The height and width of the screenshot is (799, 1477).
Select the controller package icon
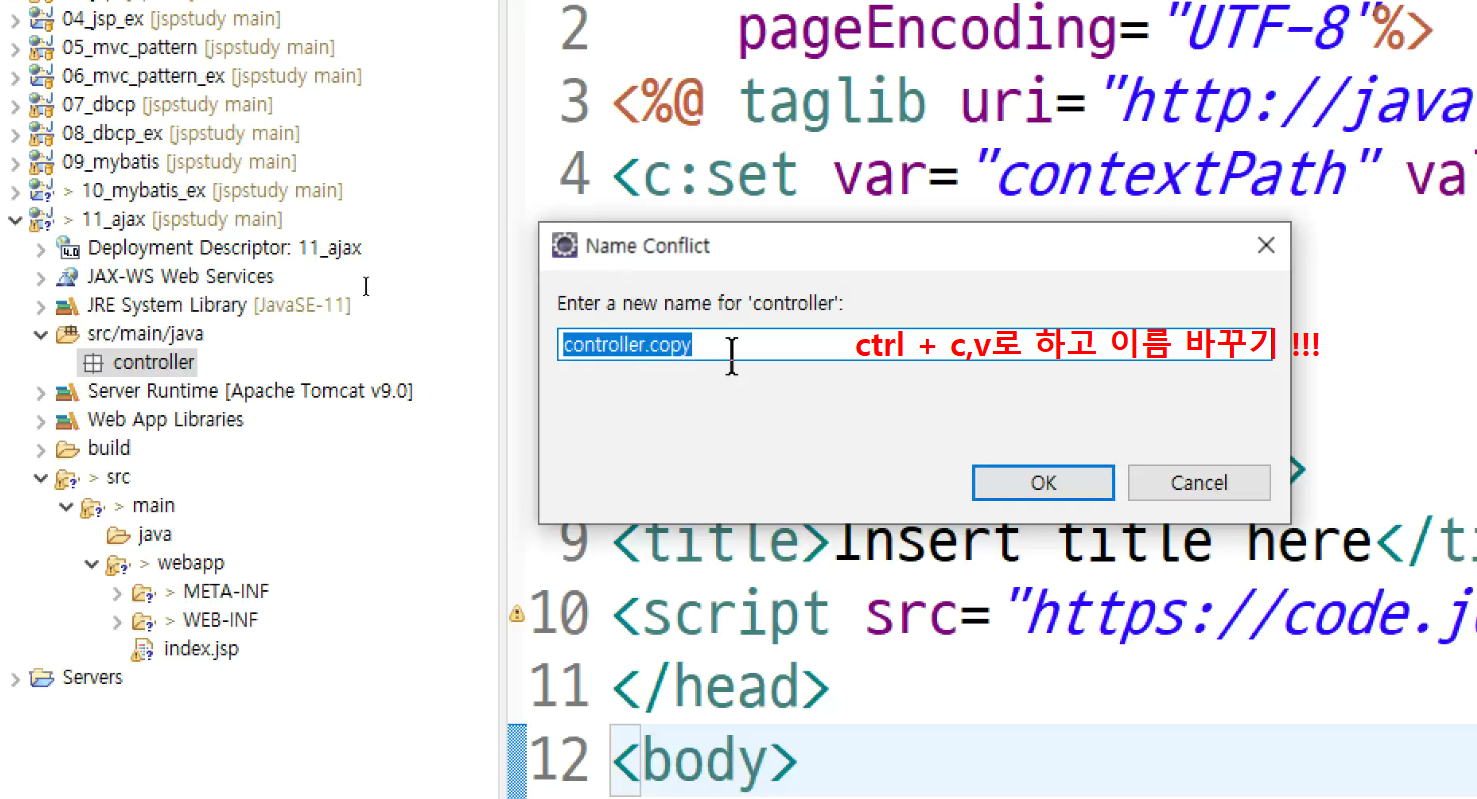click(x=93, y=362)
